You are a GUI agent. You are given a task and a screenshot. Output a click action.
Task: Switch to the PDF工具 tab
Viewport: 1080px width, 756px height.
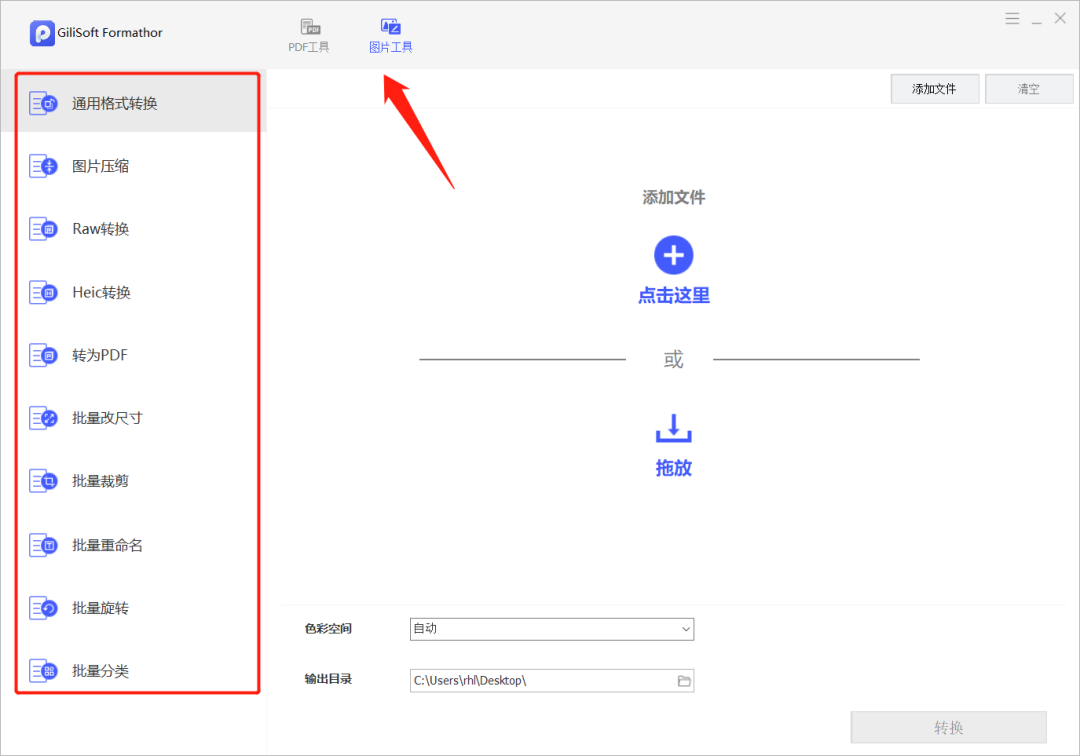[x=309, y=33]
